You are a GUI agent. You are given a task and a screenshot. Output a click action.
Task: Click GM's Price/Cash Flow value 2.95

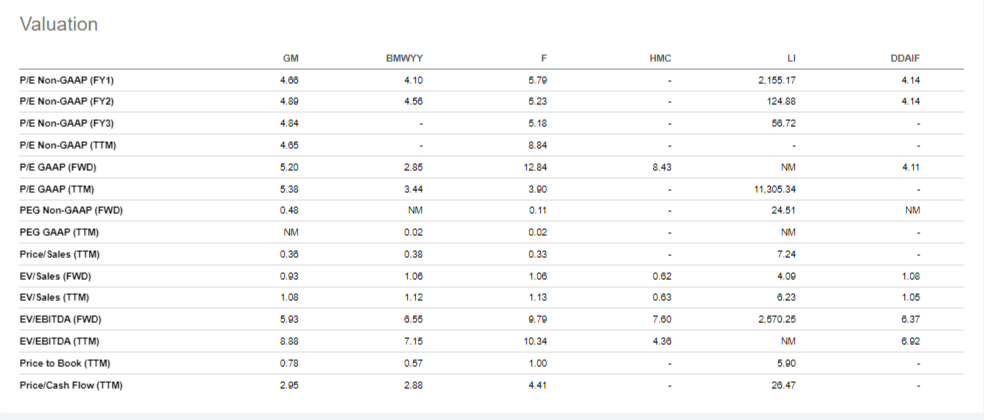(x=289, y=385)
